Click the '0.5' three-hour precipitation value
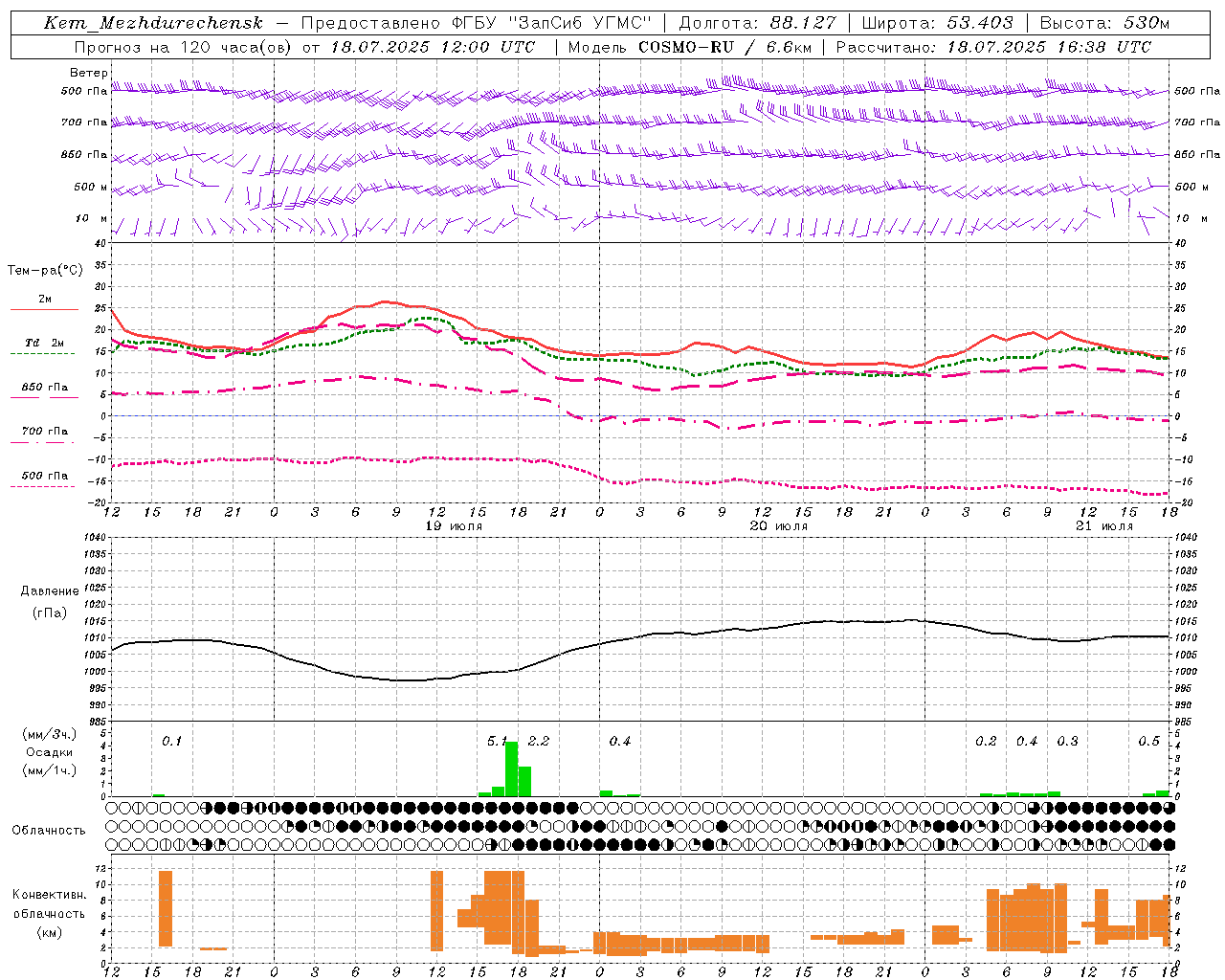The height and width of the screenshot is (980, 1225). (1148, 741)
